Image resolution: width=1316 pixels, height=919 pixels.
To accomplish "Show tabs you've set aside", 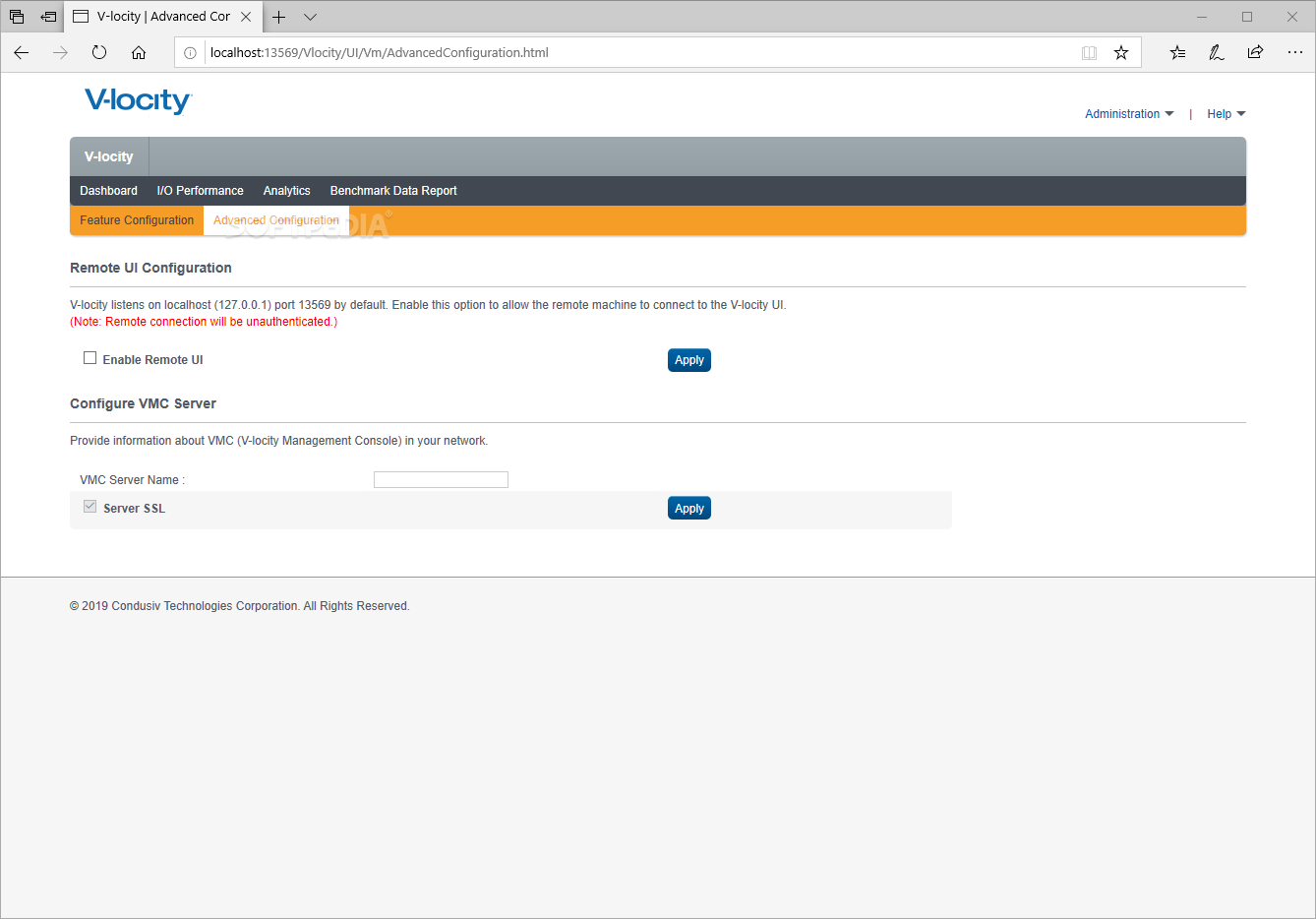I will pos(17,17).
